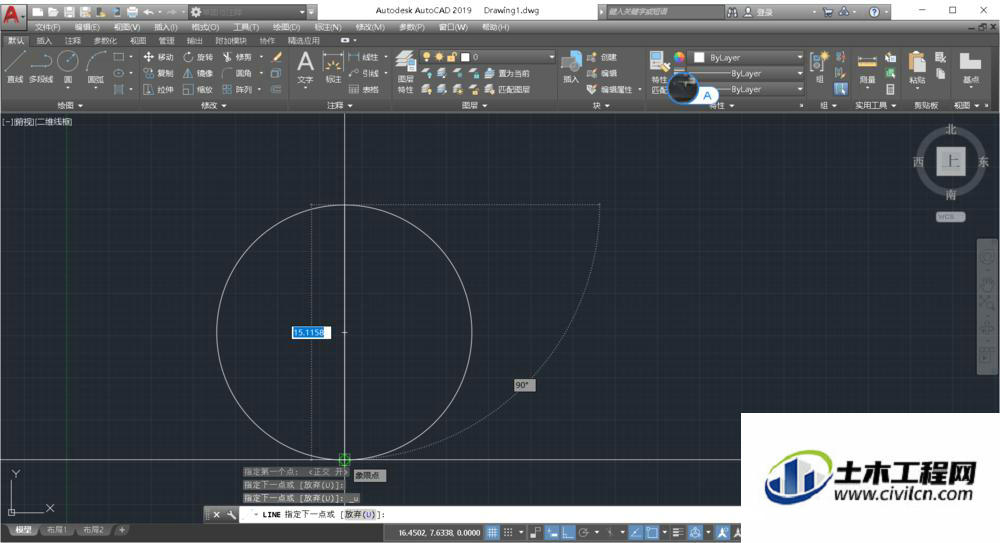
Task: Toggle the layer on/off lightbulb icon
Action: click(426, 57)
